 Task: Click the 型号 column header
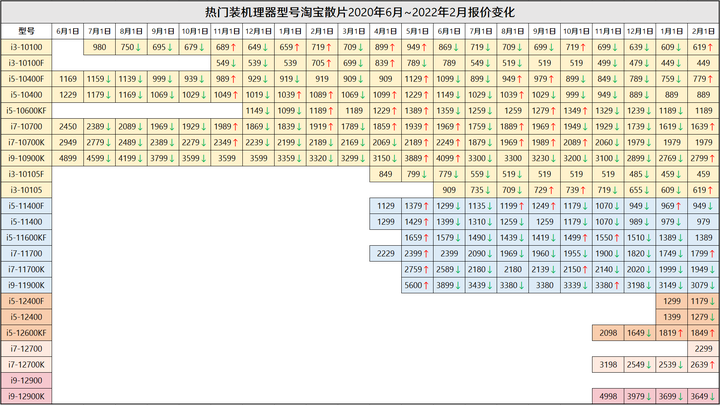click(26, 31)
